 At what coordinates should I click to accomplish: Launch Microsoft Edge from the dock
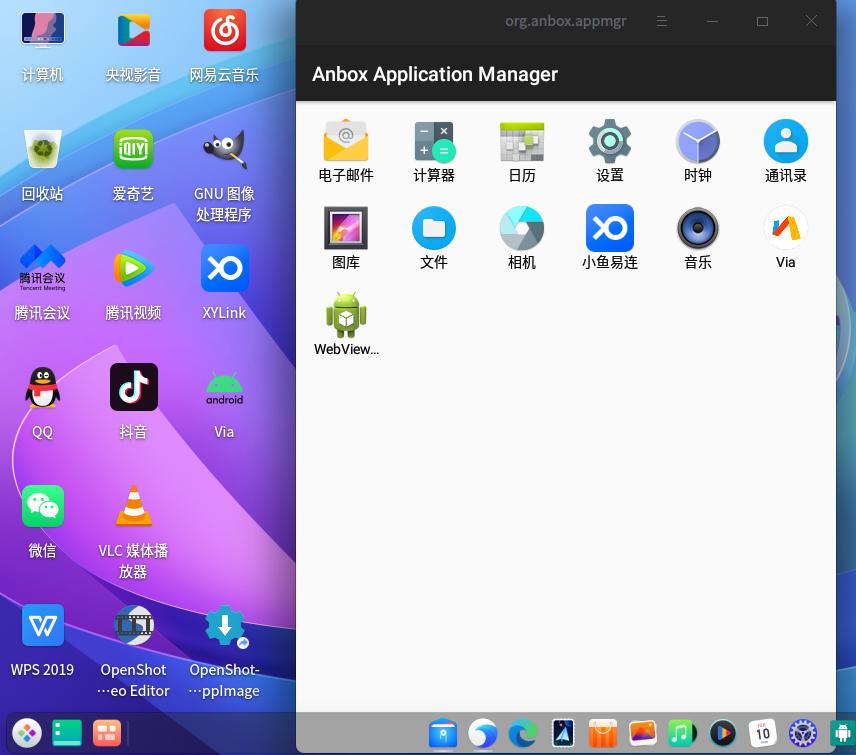pyautogui.click(x=522, y=733)
